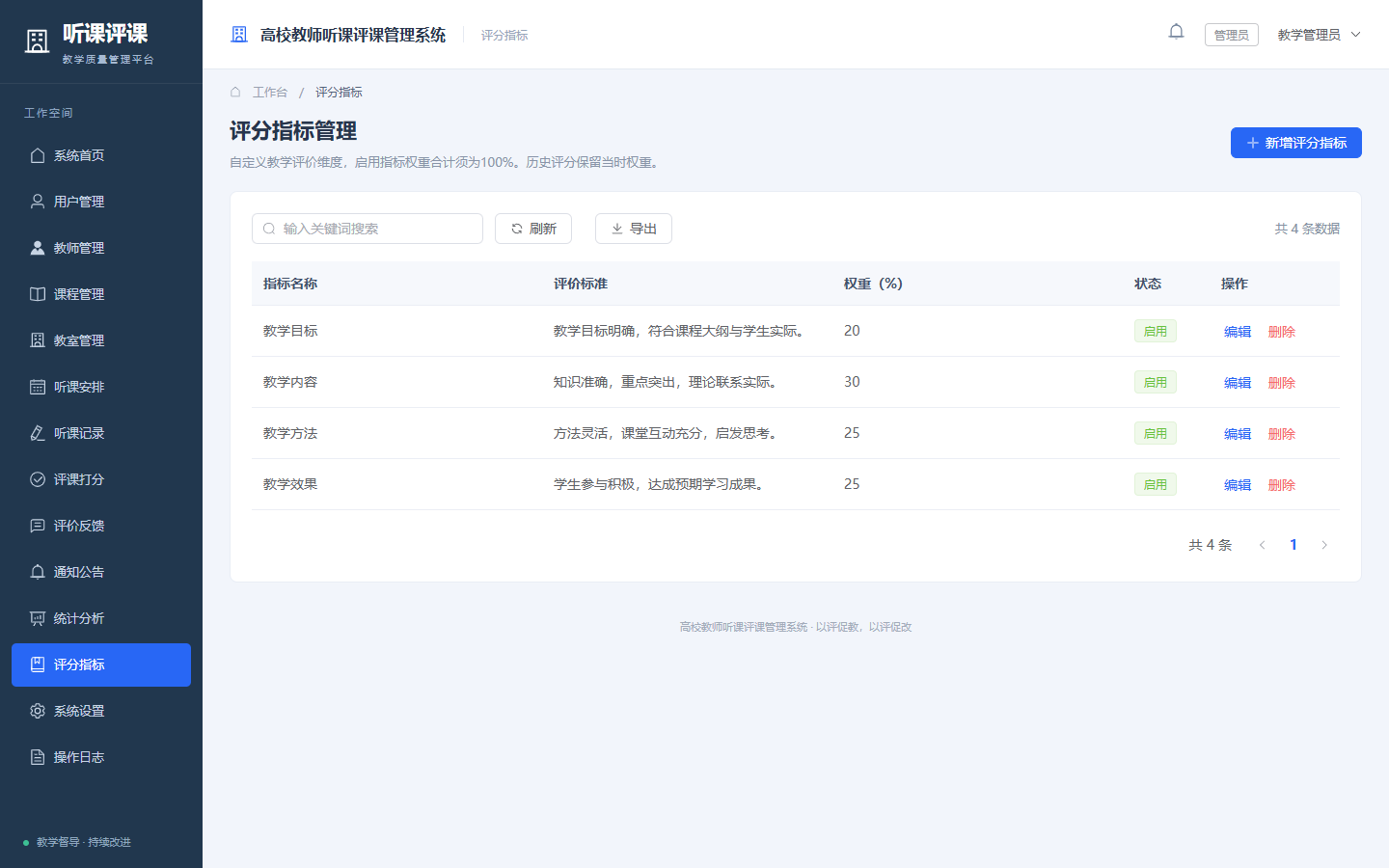Viewport: 1389px width, 868px height.
Task: Select page number 1 in pagination
Action: [x=1294, y=545]
